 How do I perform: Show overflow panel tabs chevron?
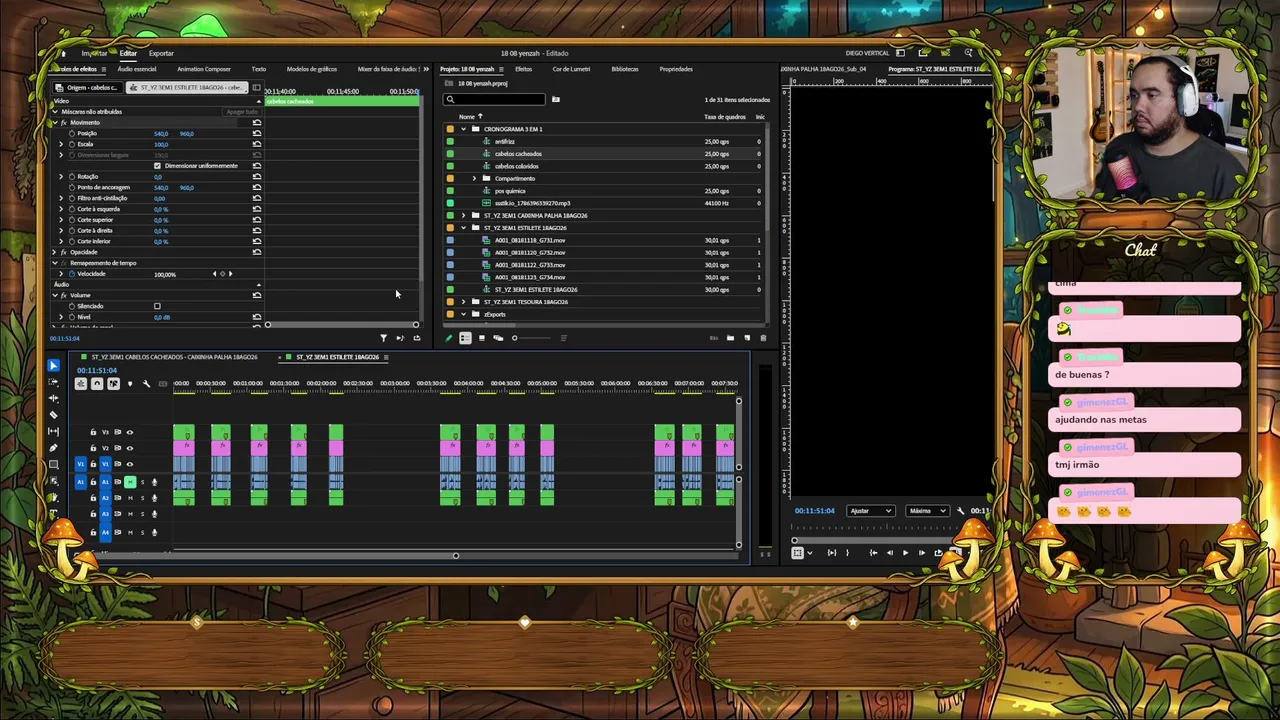point(427,69)
